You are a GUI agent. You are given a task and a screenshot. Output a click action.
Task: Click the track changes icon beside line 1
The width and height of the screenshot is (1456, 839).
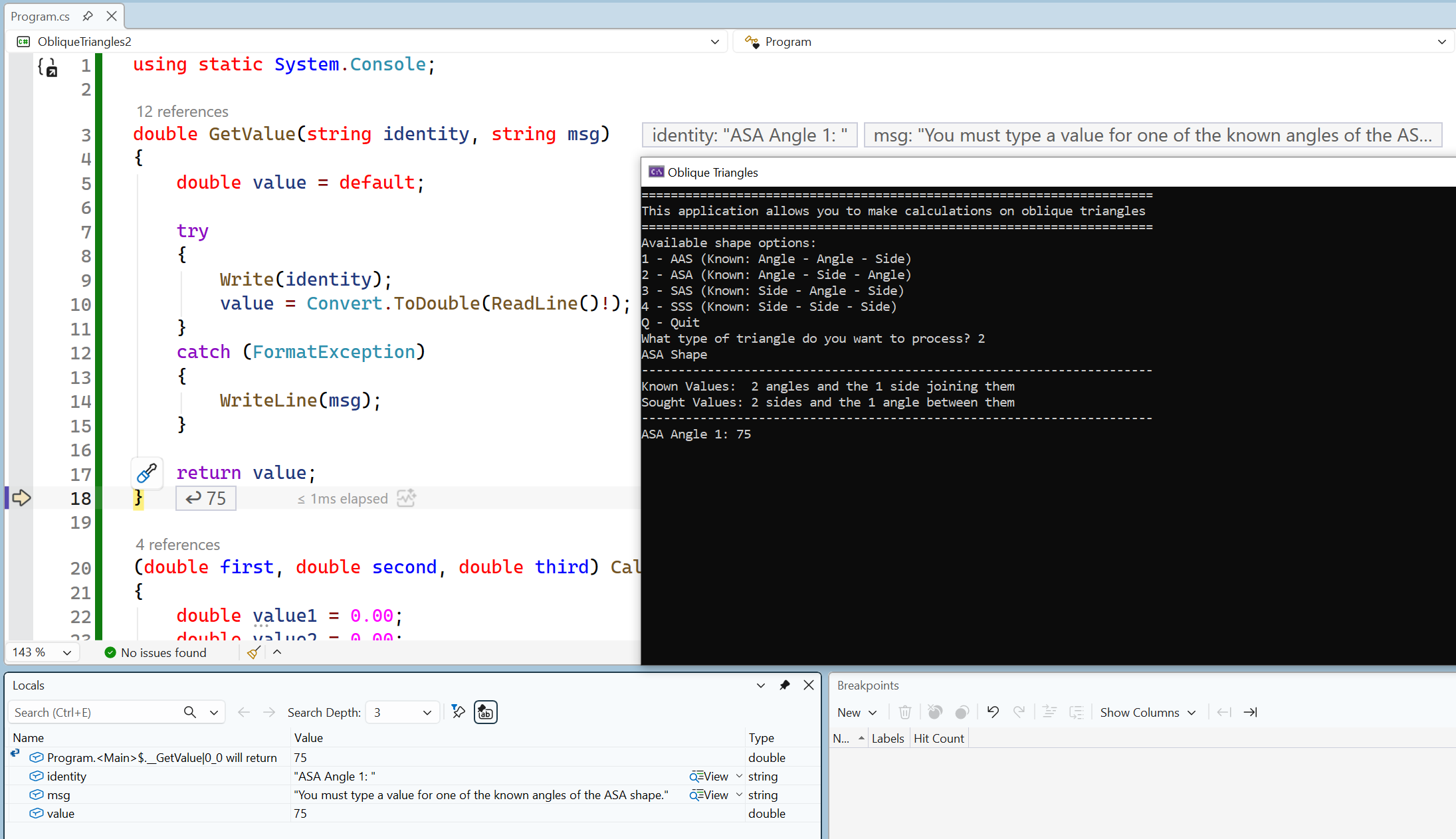48,66
